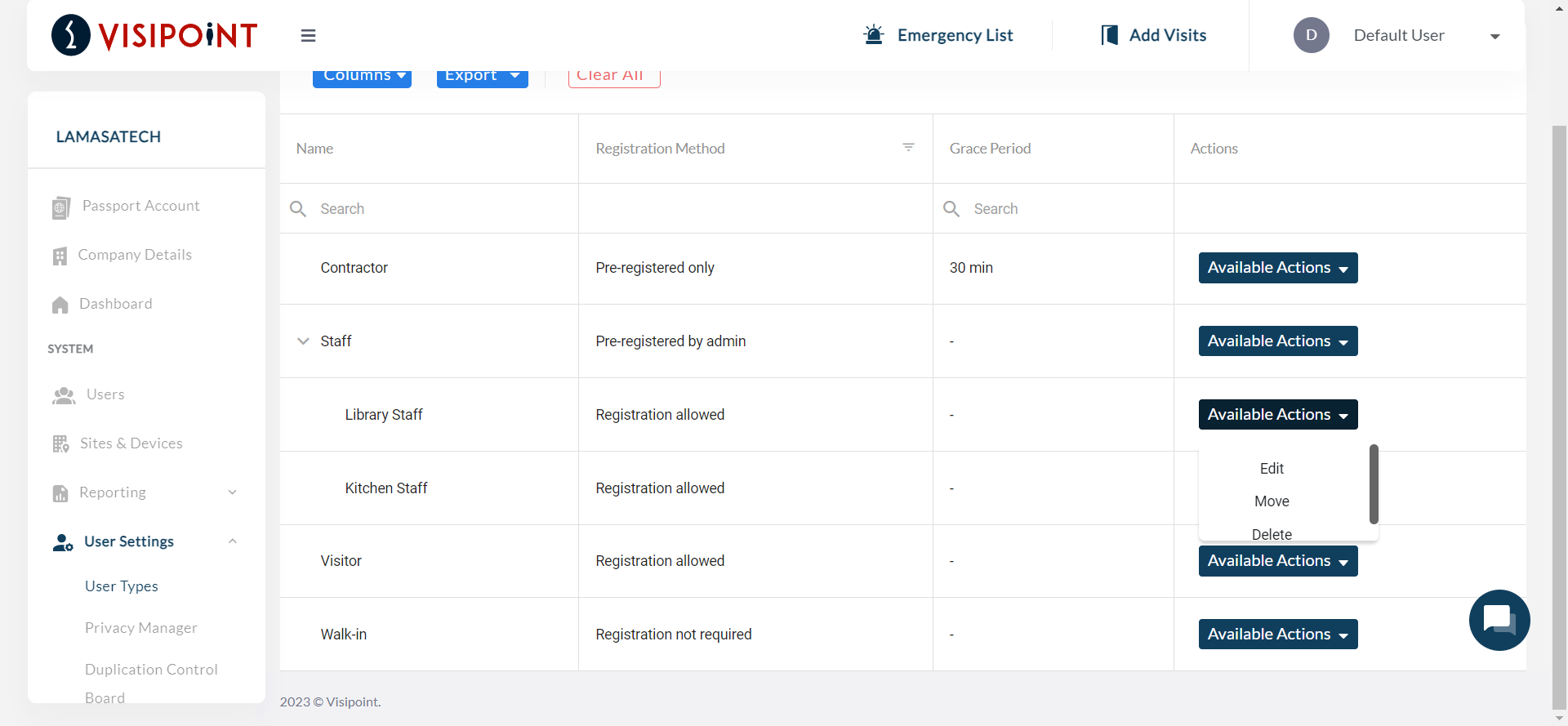Click the Sites & Devices building icon

61,444
